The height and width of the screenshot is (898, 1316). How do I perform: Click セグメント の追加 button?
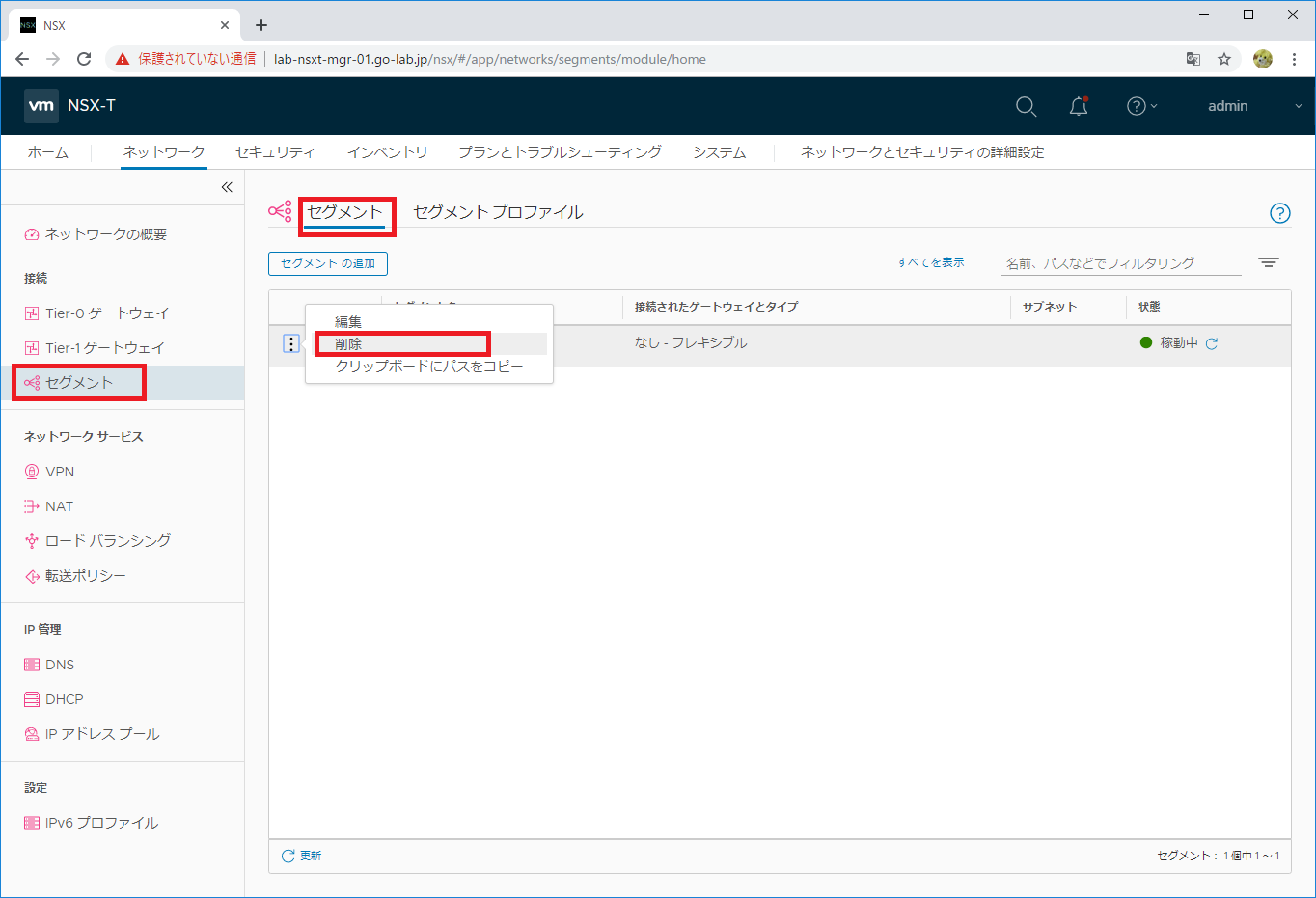point(328,263)
